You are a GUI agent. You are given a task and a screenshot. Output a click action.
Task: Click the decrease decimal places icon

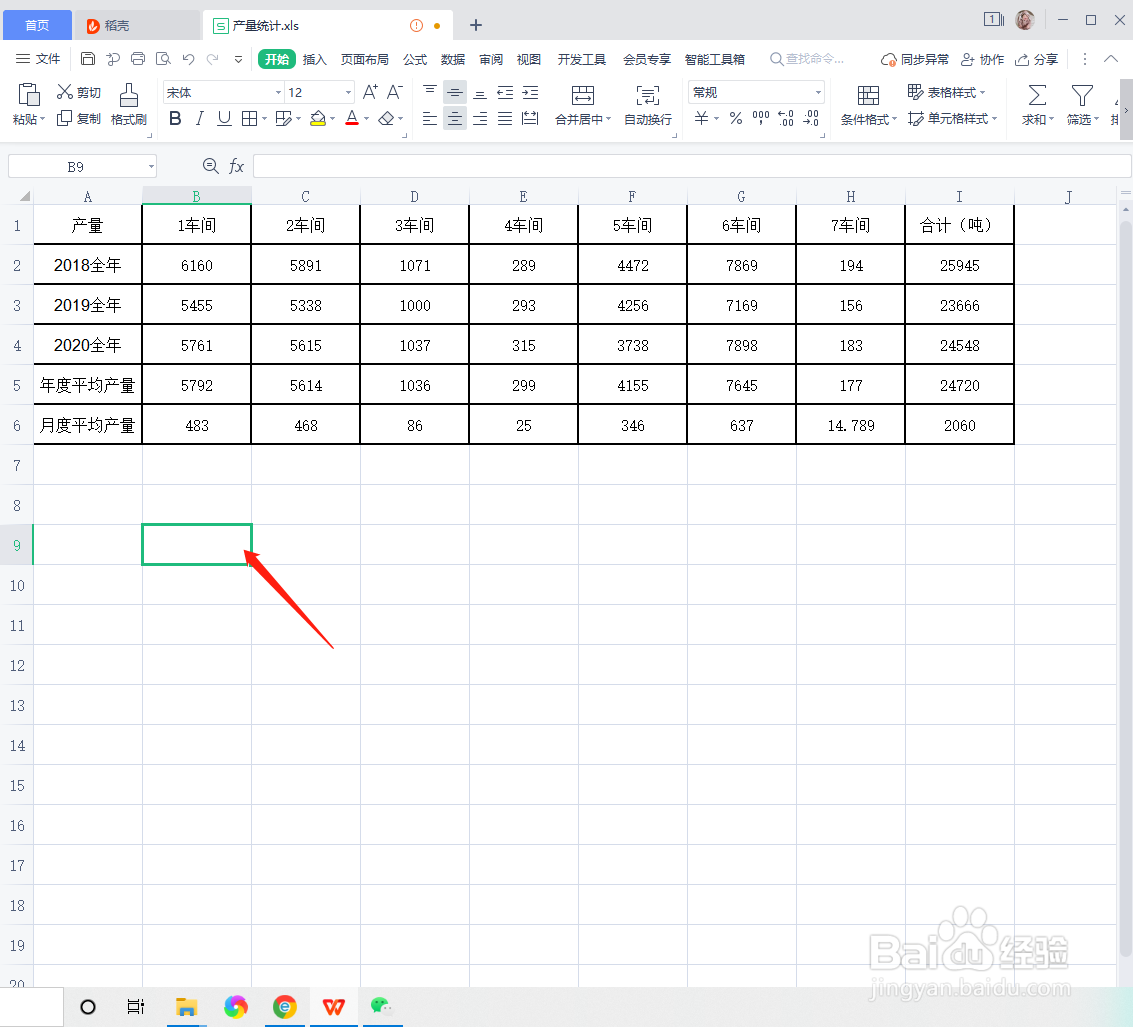click(x=811, y=118)
